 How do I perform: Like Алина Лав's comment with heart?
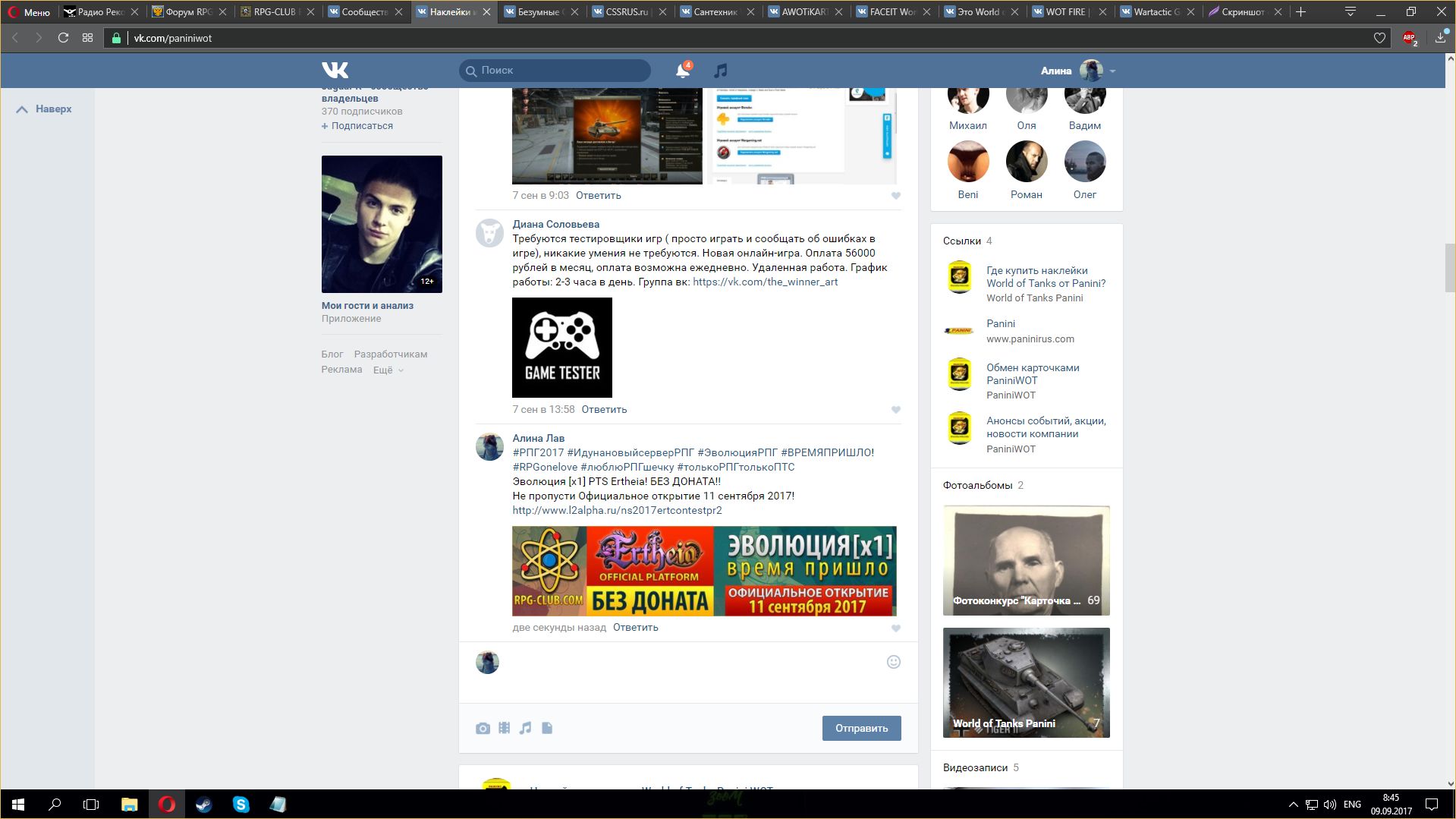click(895, 628)
